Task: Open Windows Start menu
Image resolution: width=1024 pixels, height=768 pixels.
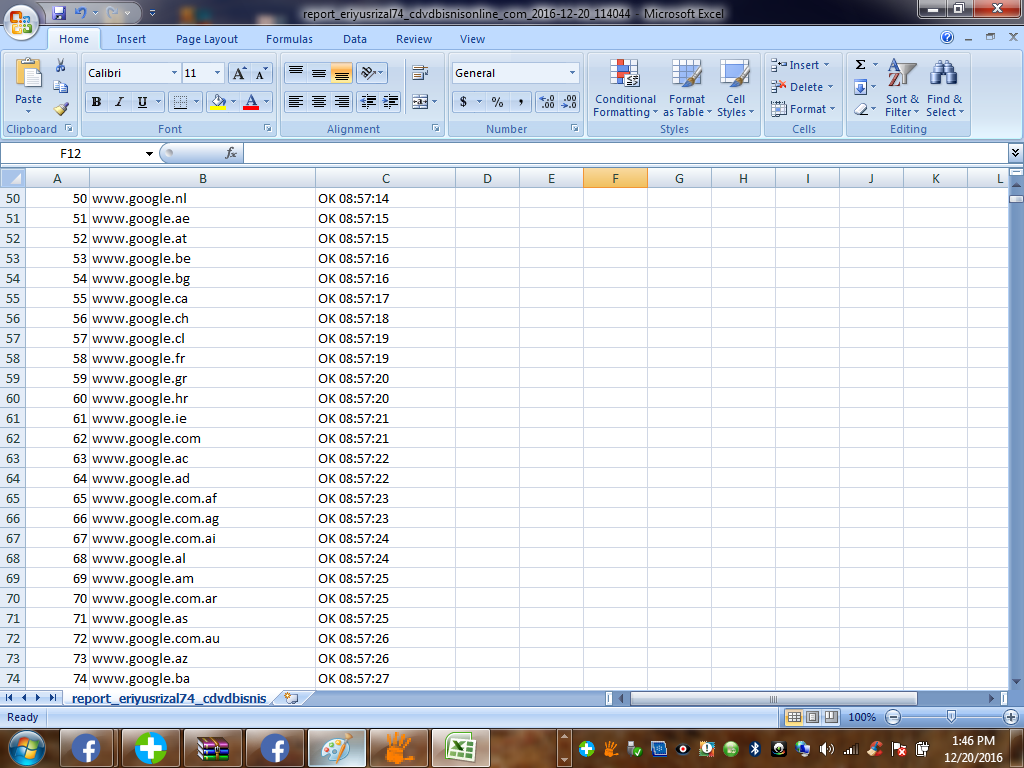Action: 26,748
